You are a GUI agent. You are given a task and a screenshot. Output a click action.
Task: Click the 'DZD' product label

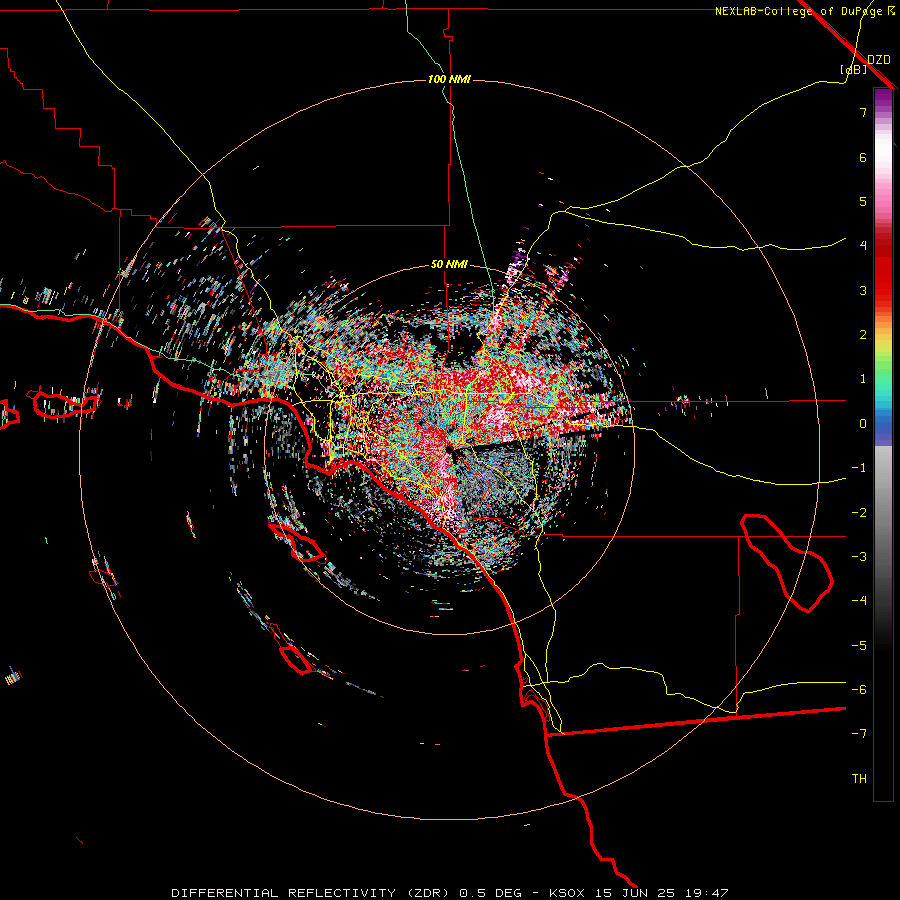[878, 60]
